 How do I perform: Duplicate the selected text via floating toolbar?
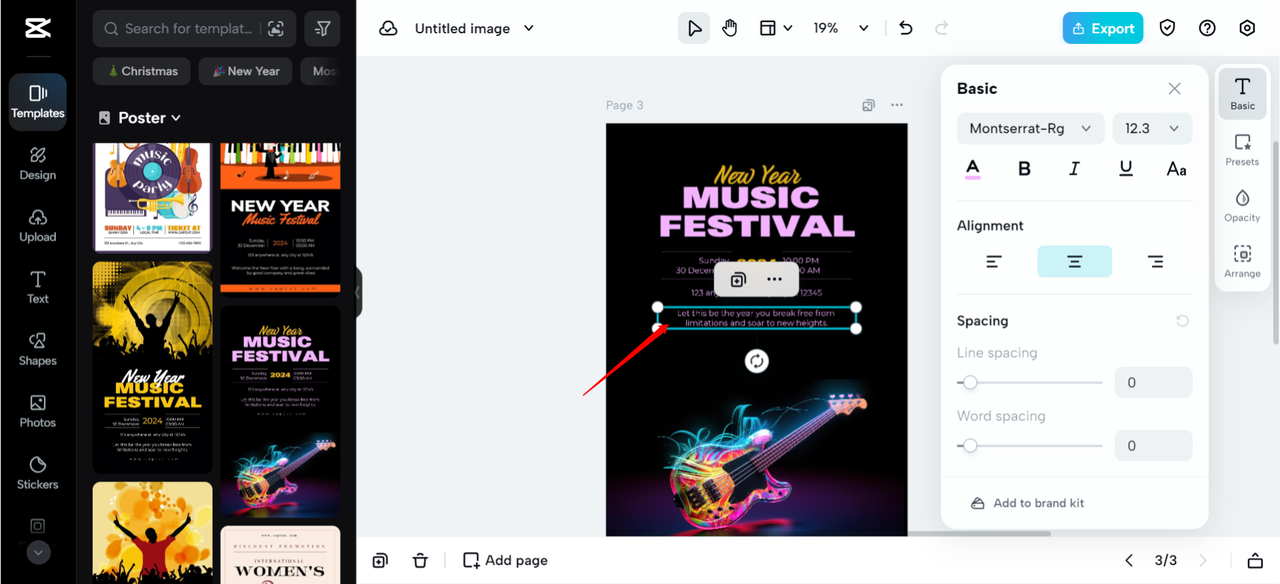738,279
